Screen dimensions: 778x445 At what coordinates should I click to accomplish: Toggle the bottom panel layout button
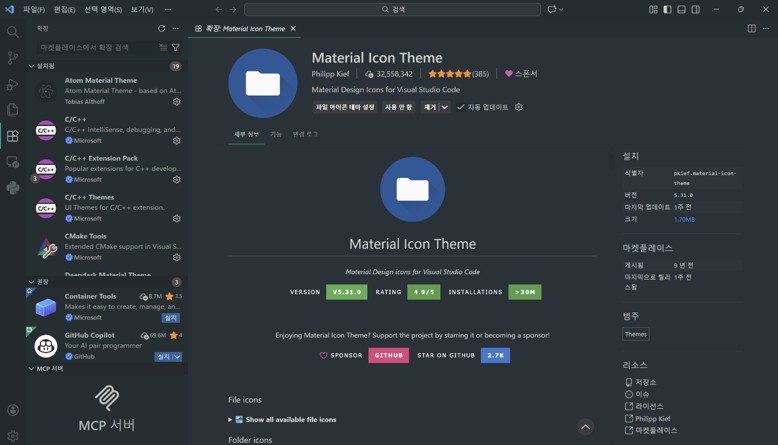[x=681, y=9]
